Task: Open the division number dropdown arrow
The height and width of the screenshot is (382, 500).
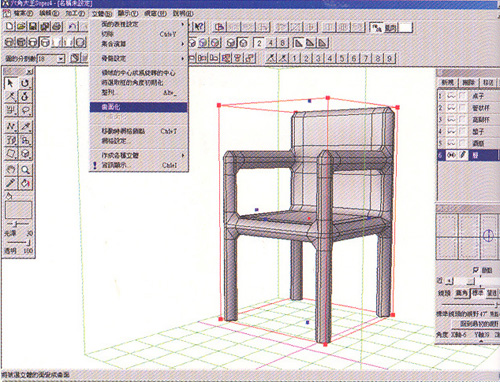Action: 61,59
